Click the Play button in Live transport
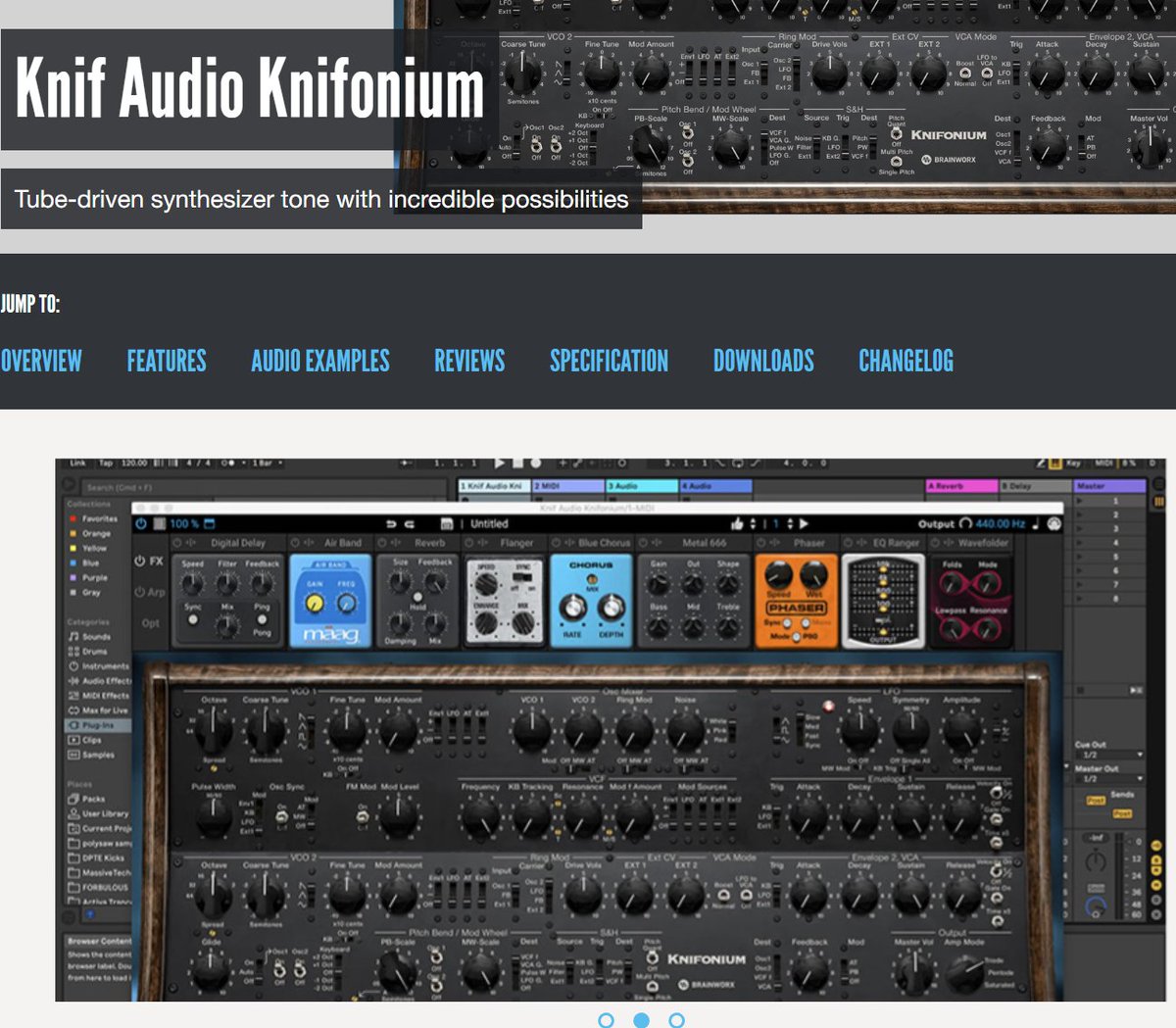This screenshot has width=1176, height=1028. [x=500, y=463]
